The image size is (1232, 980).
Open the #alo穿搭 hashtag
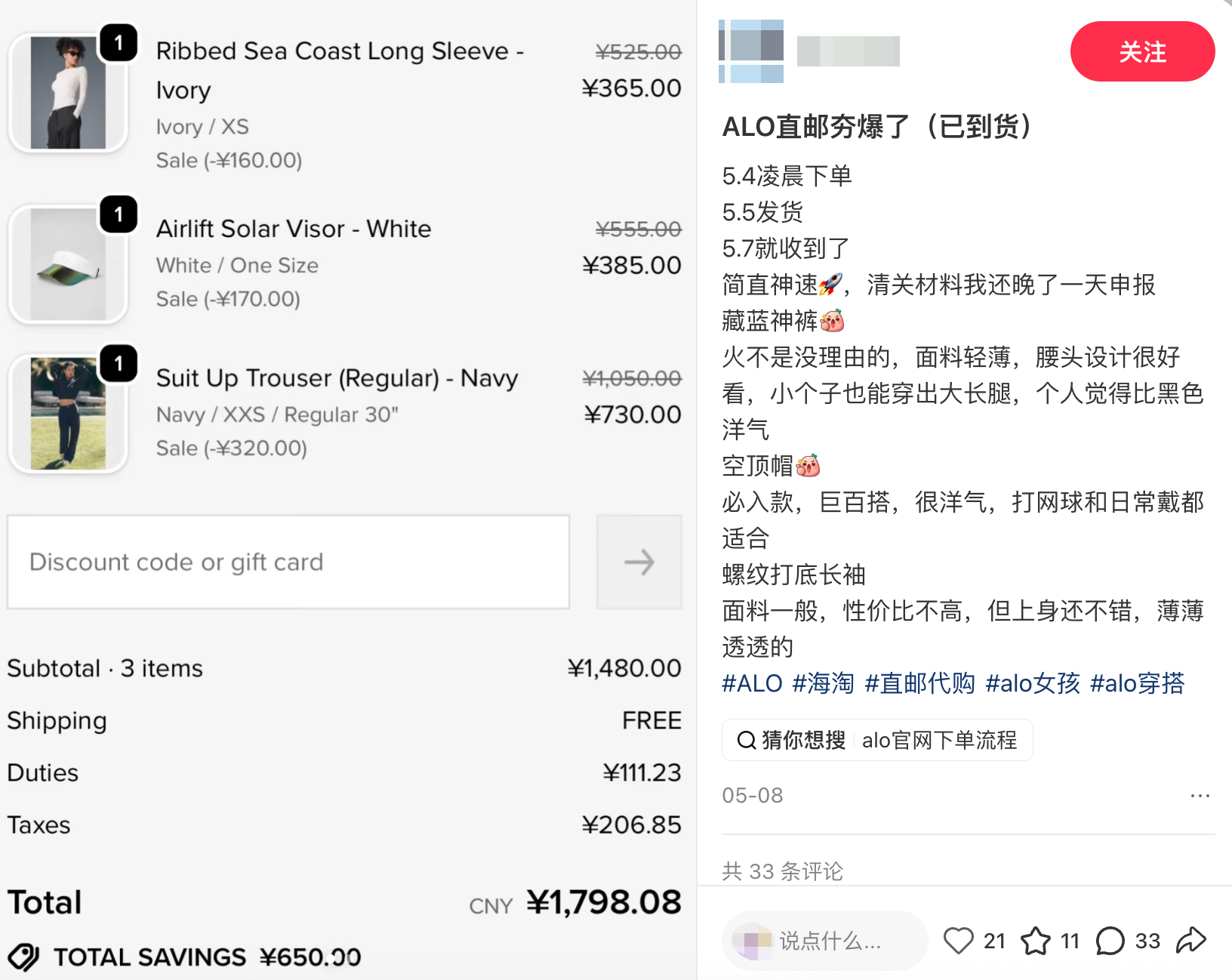pos(1137,683)
